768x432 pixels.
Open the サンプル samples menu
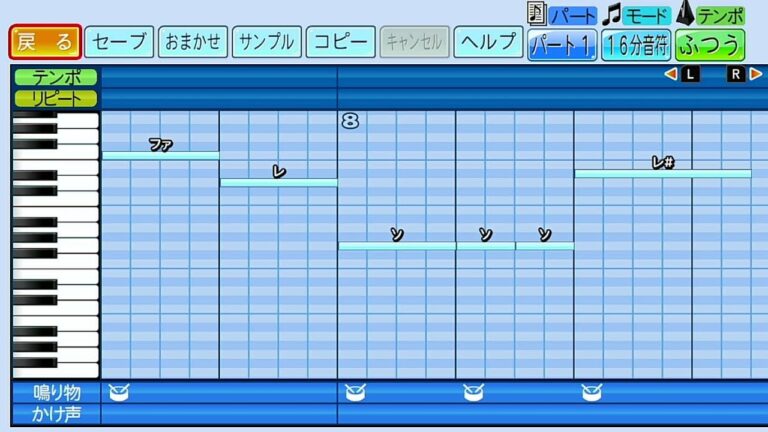tap(267, 42)
